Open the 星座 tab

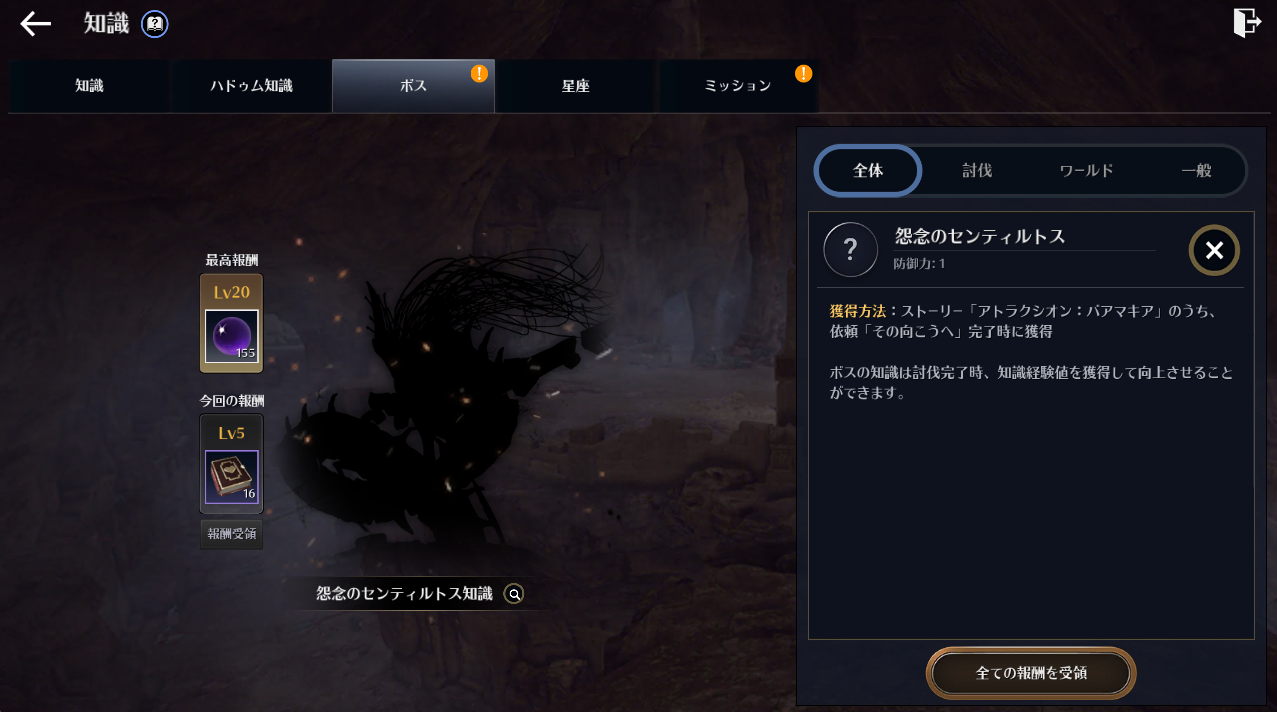pos(575,86)
